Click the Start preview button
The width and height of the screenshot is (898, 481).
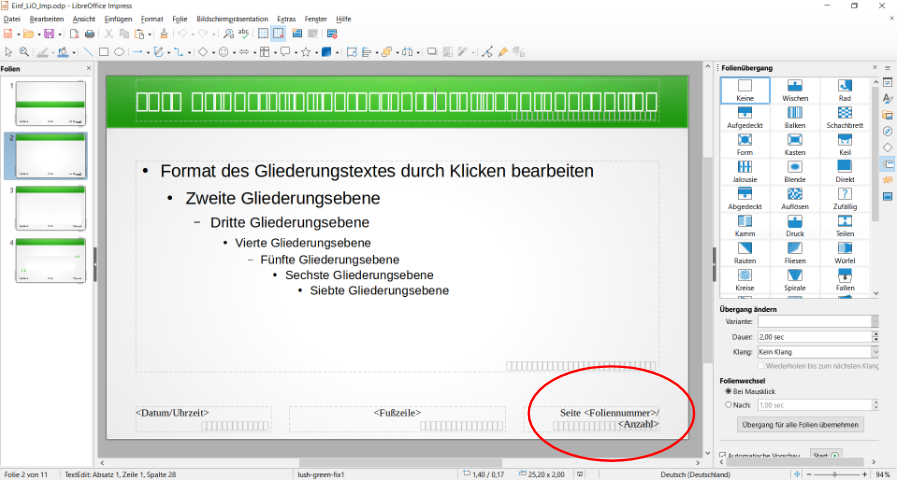tap(826, 456)
